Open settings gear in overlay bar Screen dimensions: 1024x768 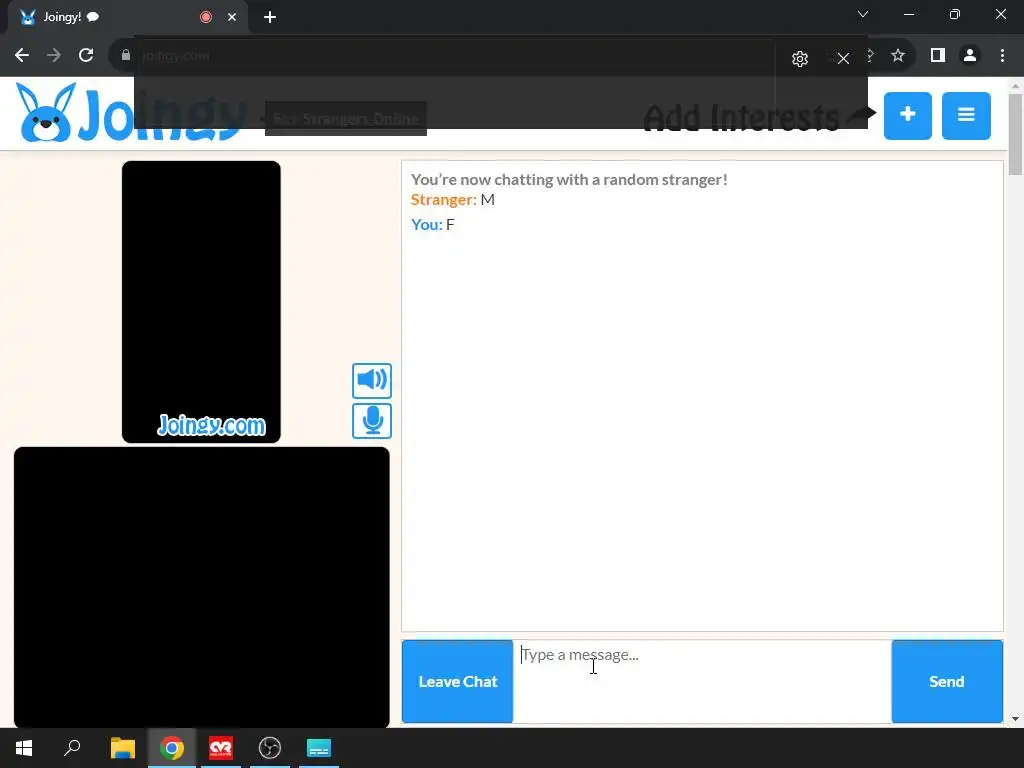click(799, 59)
